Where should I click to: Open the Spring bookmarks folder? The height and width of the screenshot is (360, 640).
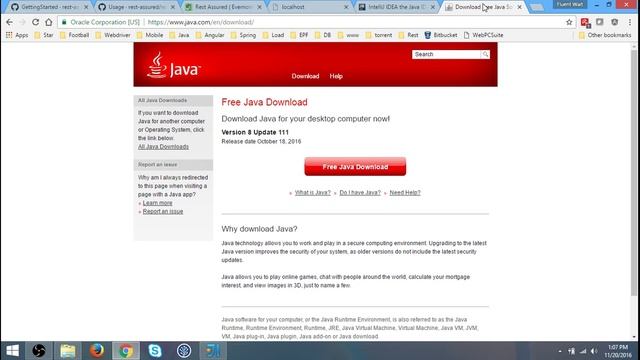click(243, 35)
